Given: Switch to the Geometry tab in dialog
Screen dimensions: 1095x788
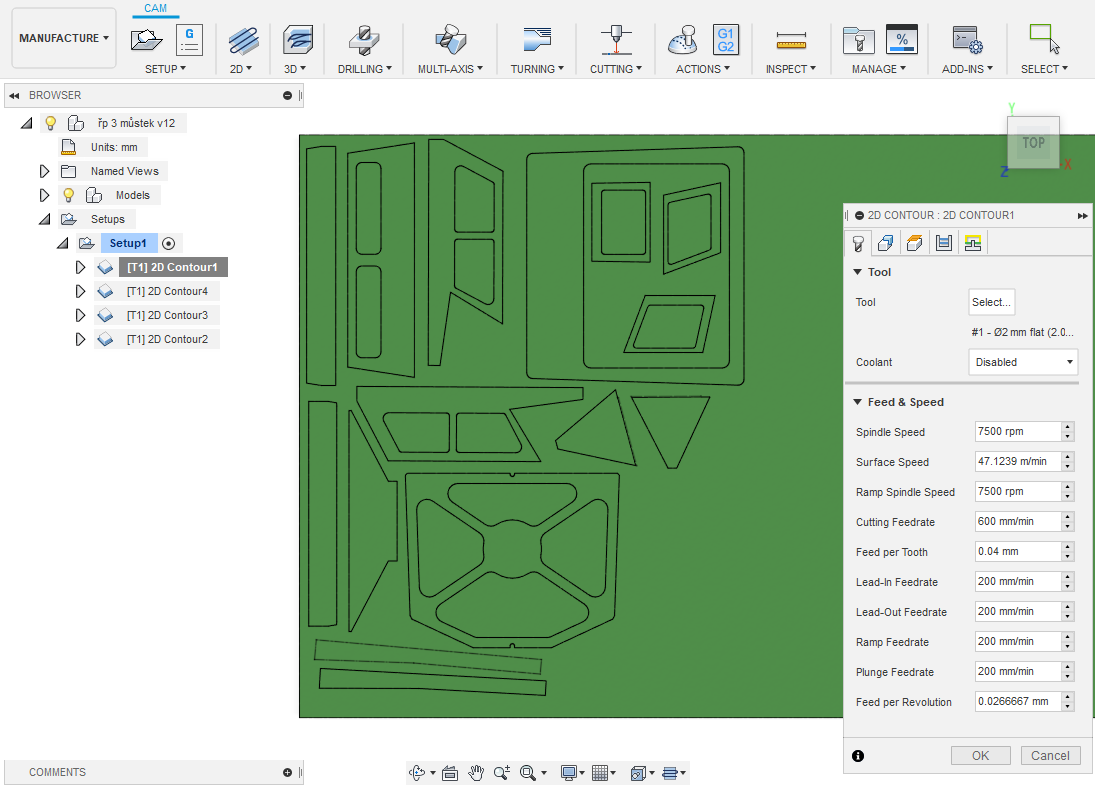Looking at the screenshot, I should coord(885,242).
